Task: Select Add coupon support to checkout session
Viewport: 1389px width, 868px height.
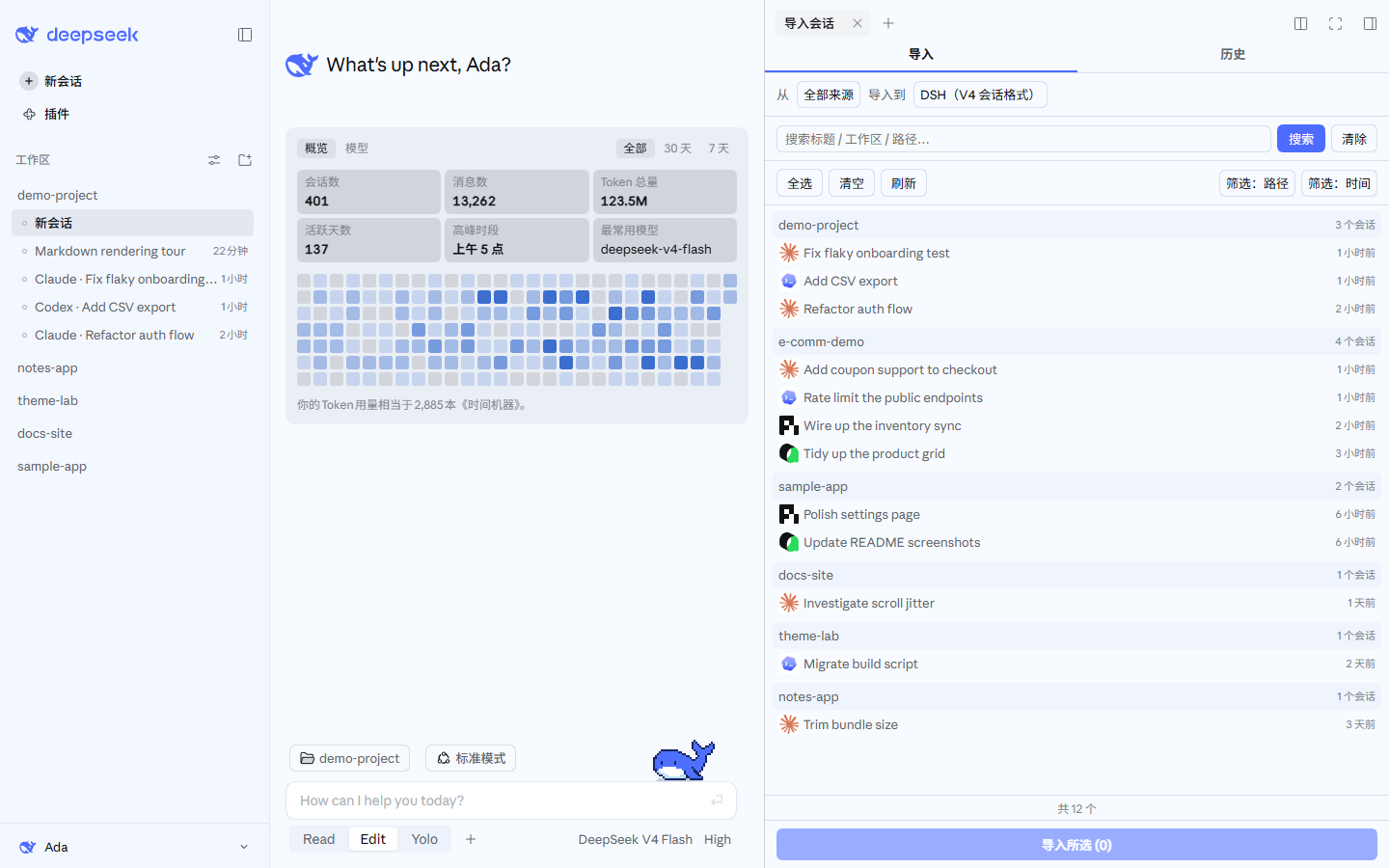Action: 1076,369
